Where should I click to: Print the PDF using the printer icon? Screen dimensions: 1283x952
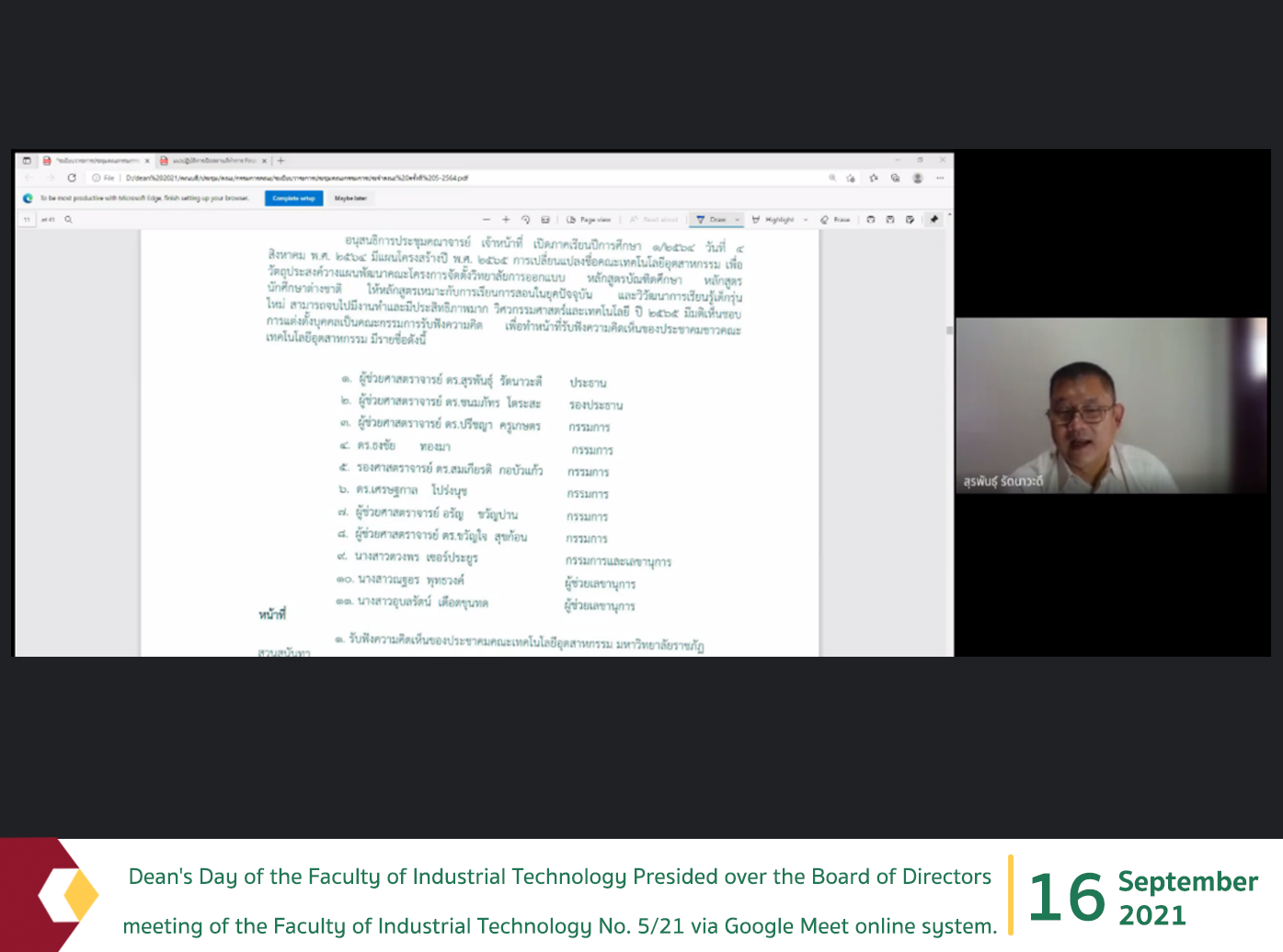coord(871,220)
